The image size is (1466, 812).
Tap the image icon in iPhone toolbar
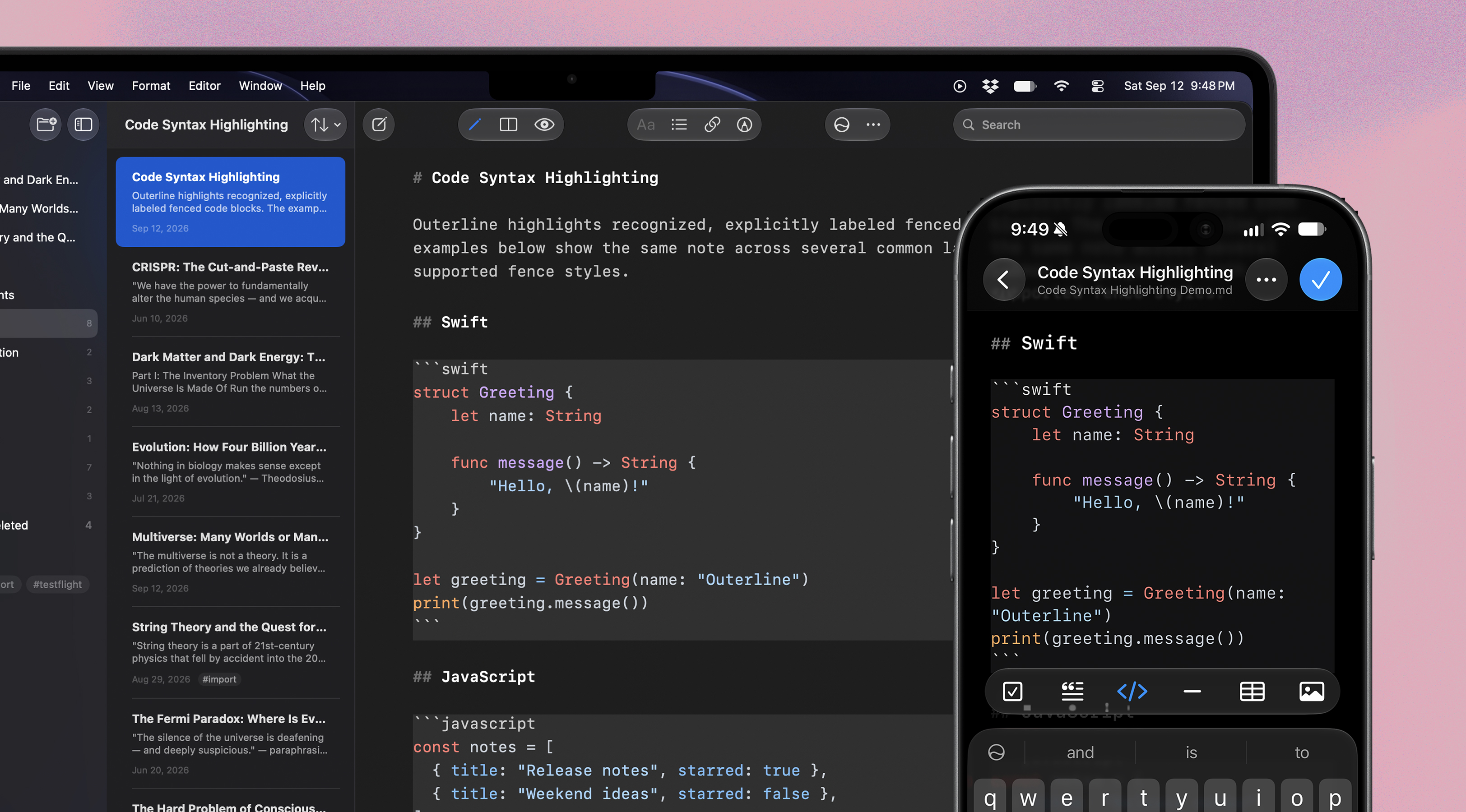tap(1312, 692)
